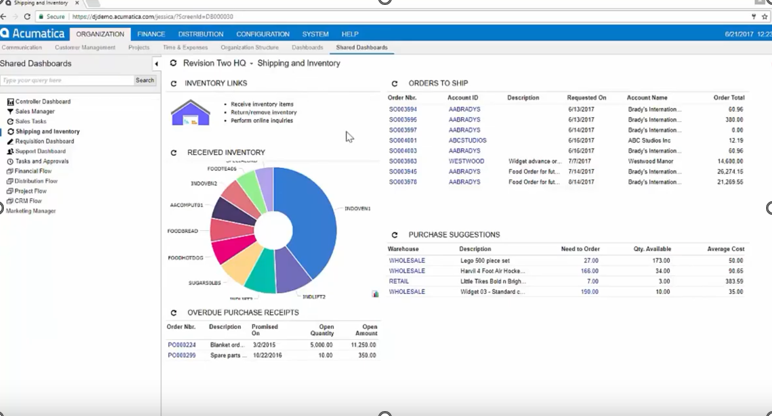Click Need to Order value 166.00
Viewport: 772px width, 416px height.
point(589,271)
